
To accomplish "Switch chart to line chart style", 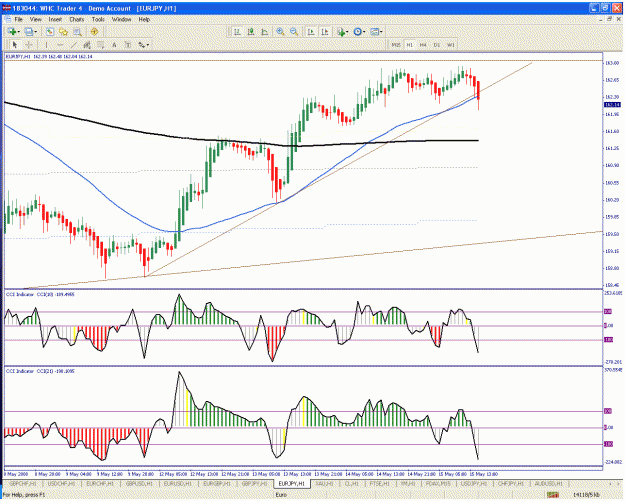I will 265,31.
